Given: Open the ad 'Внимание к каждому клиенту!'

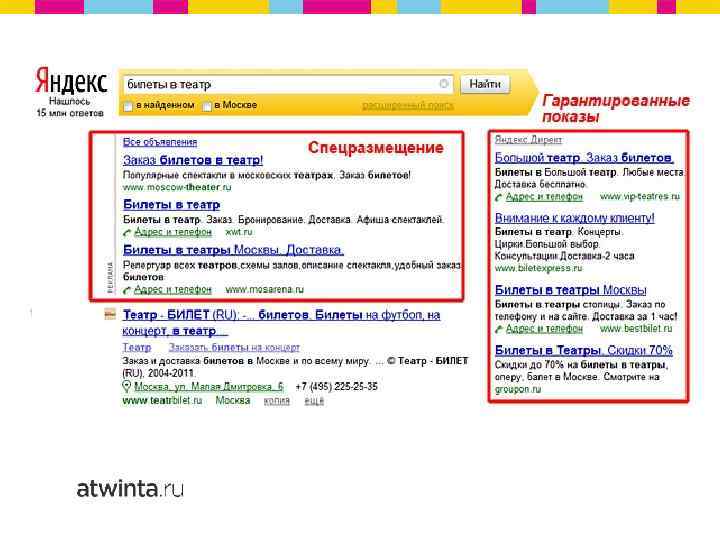Looking at the screenshot, I should pyautogui.click(x=574, y=218).
